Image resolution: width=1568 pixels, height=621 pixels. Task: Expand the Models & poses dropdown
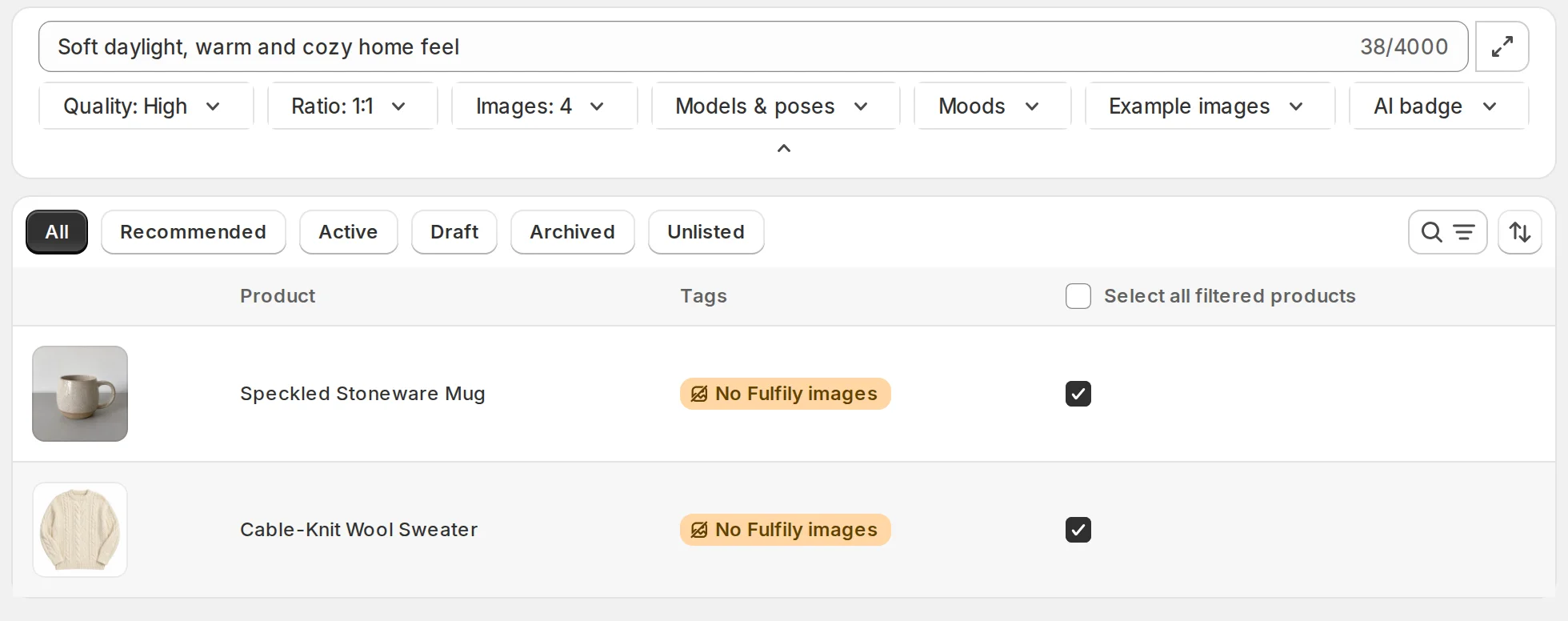(775, 106)
